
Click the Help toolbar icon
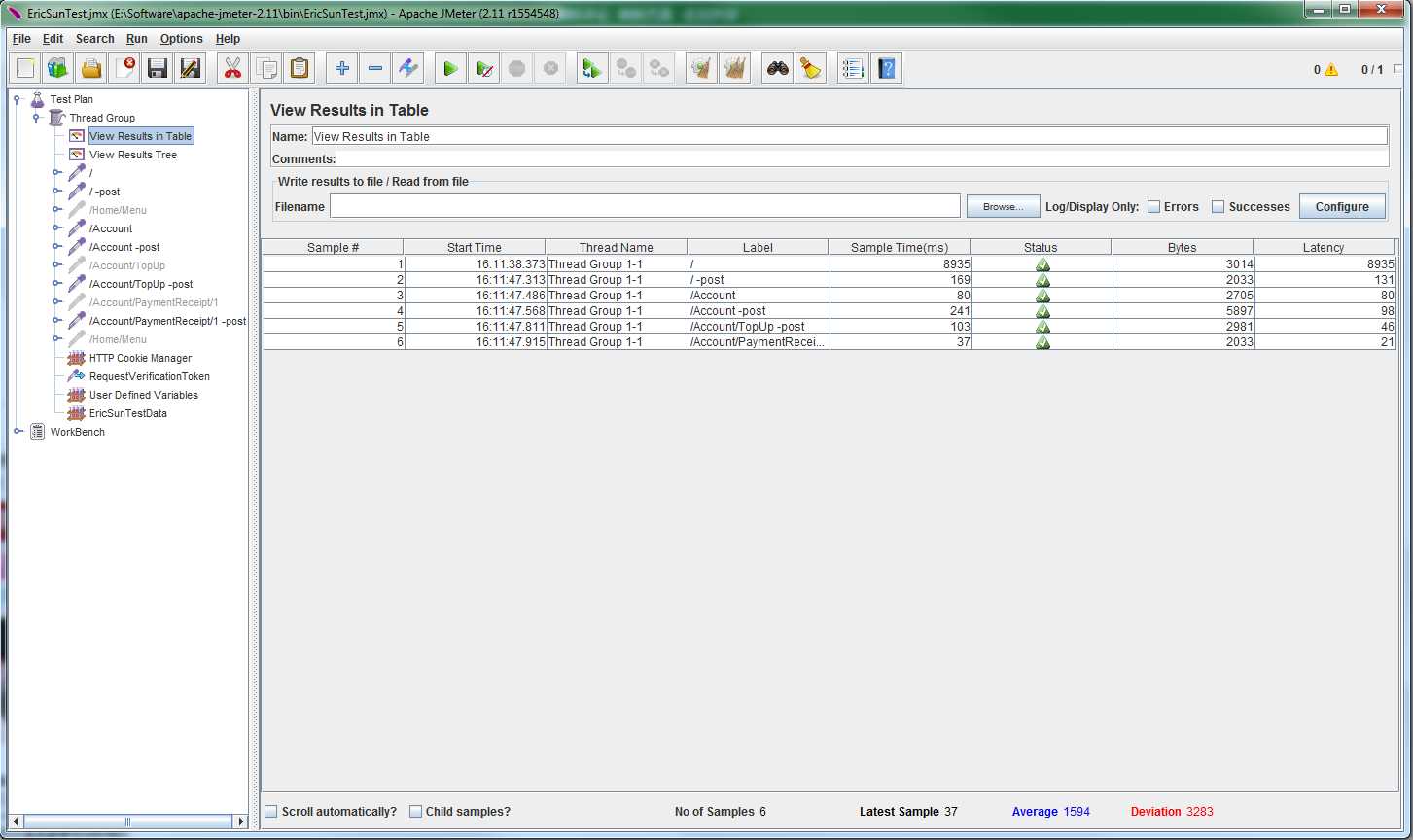(x=886, y=68)
